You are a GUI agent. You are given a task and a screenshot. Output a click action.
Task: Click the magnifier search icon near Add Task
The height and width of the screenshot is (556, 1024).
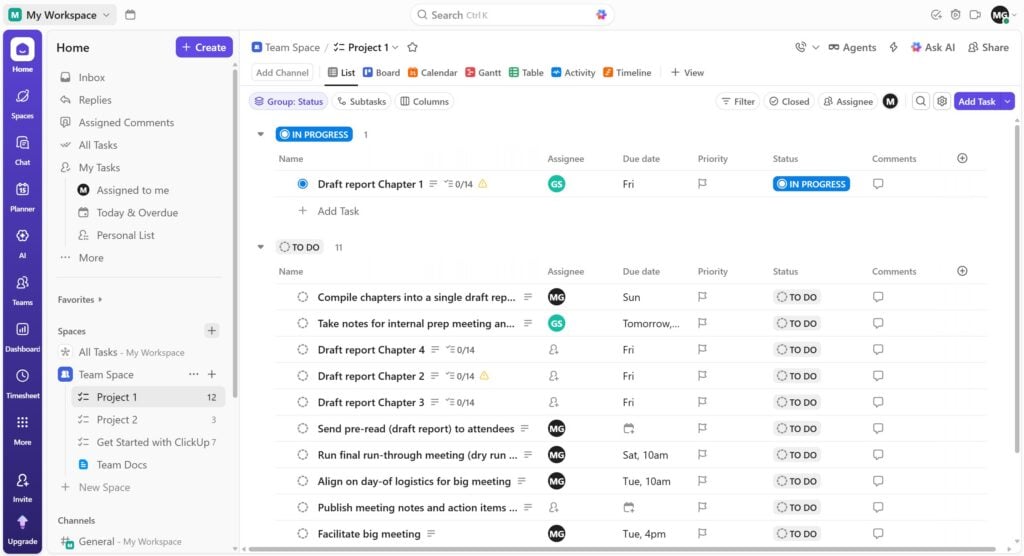[x=920, y=101]
